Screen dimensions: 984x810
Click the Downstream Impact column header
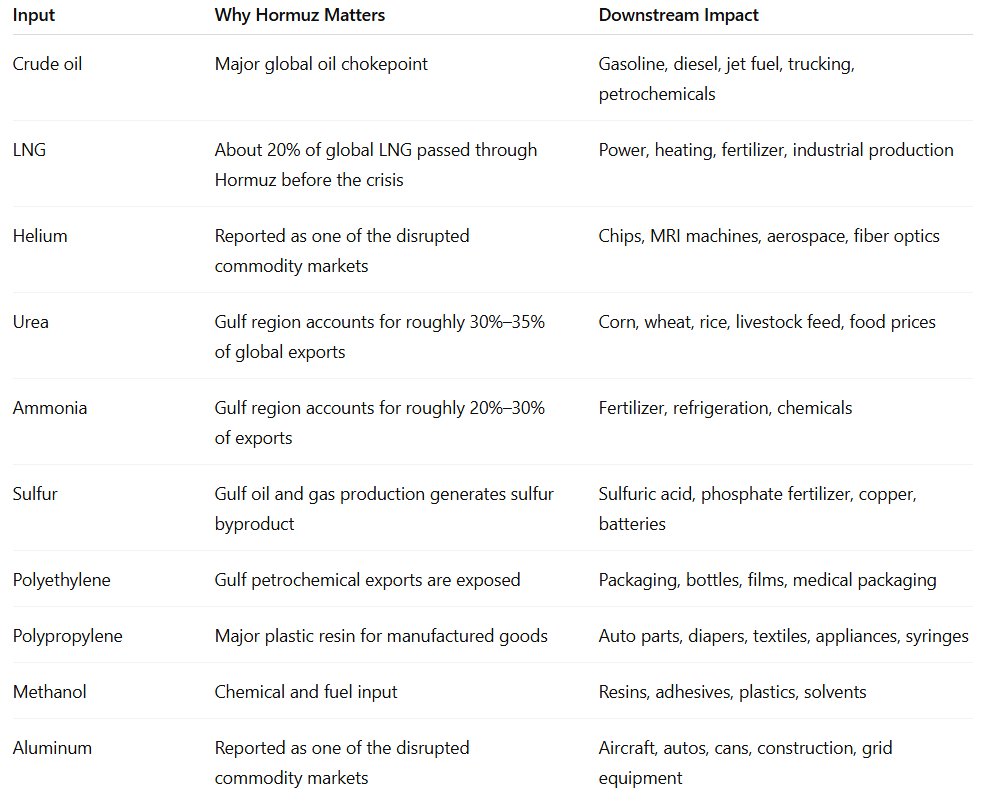click(678, 15)
